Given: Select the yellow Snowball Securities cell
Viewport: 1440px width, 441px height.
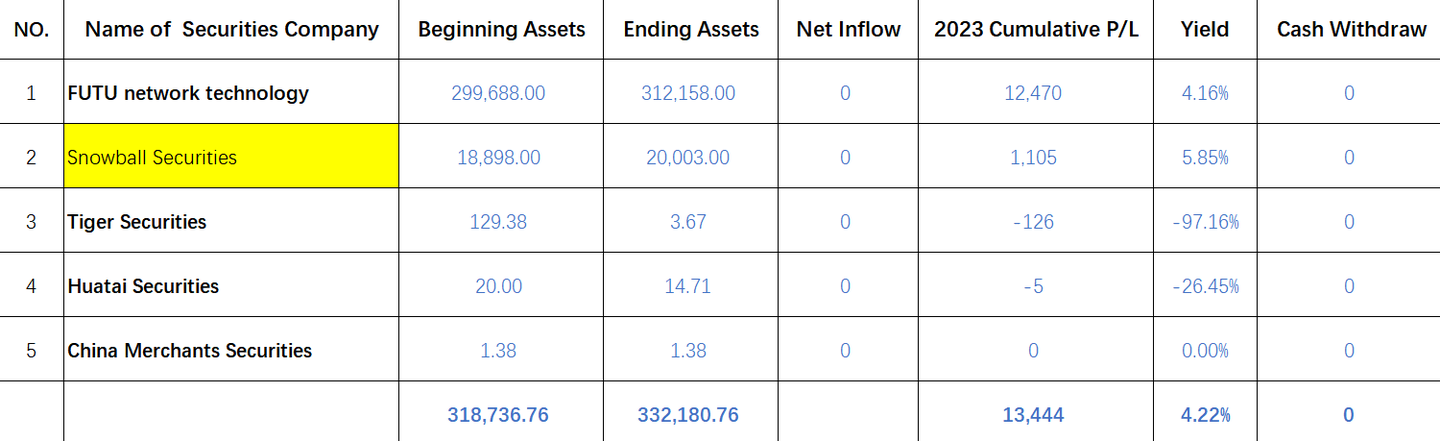Looking at the screenshot, I should pyautogui.click(x=231, y=157).
